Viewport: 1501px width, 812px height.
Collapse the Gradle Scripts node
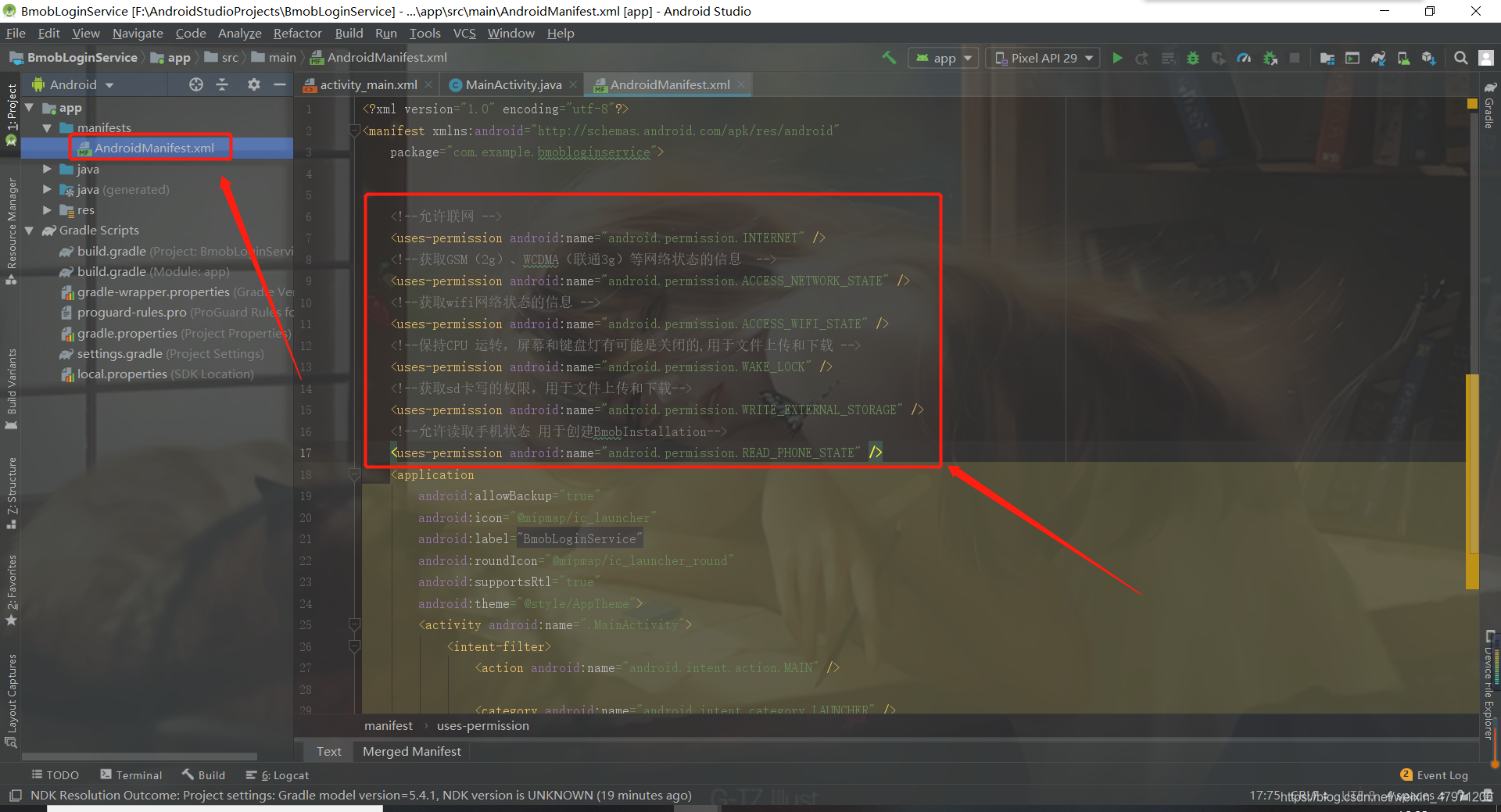click(x=30, y=230)
